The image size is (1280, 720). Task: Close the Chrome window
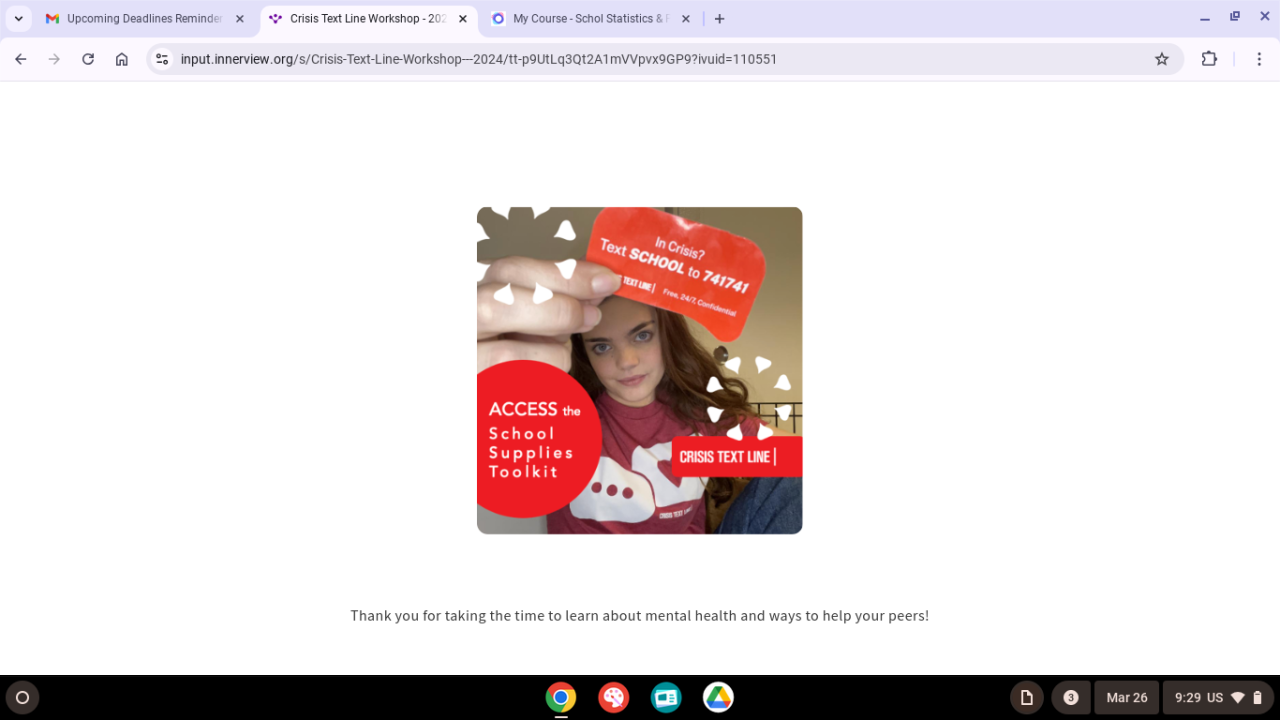click(1263, 18)
